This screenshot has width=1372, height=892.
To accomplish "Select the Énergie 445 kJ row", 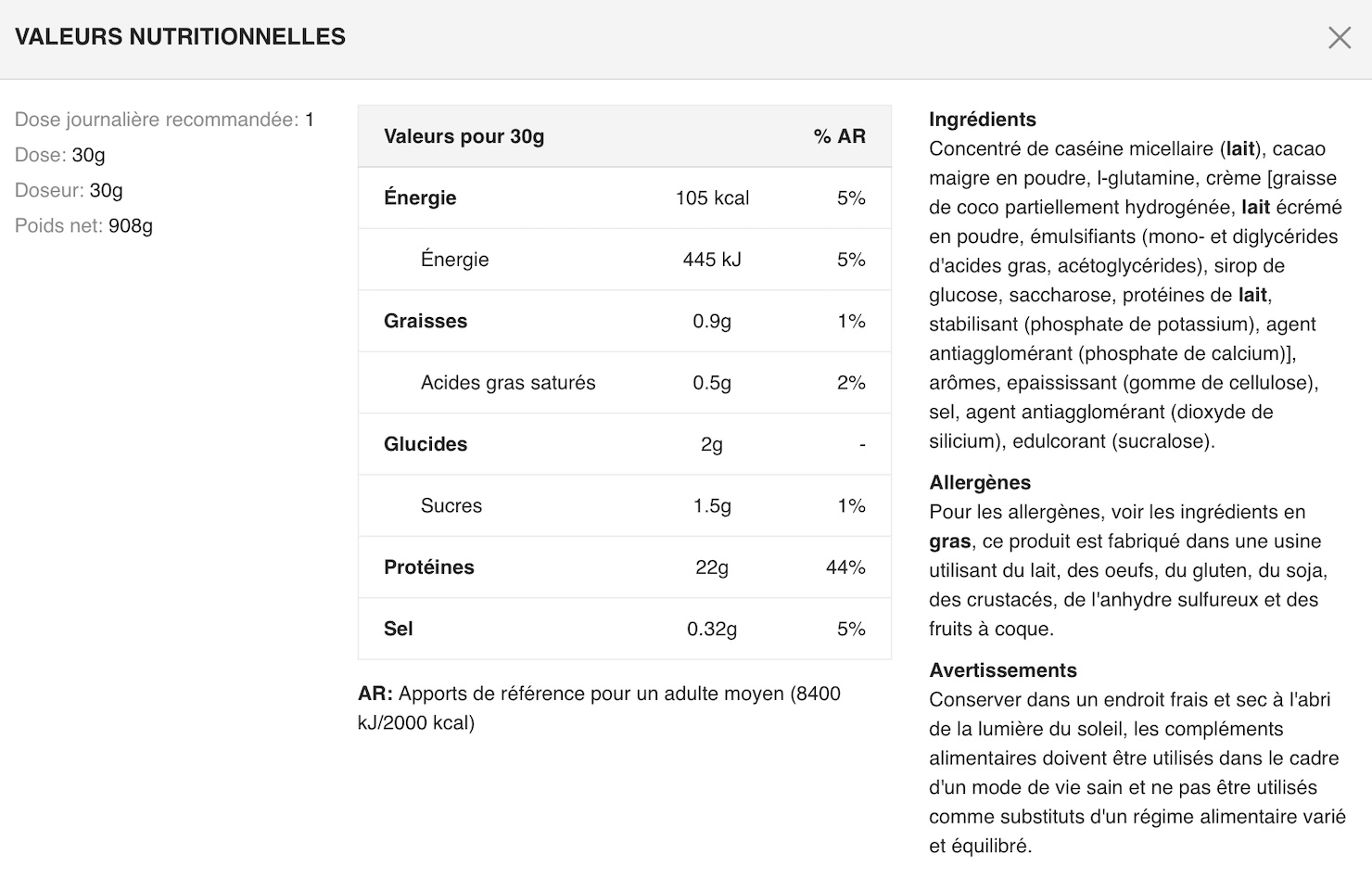I will 624,260.
